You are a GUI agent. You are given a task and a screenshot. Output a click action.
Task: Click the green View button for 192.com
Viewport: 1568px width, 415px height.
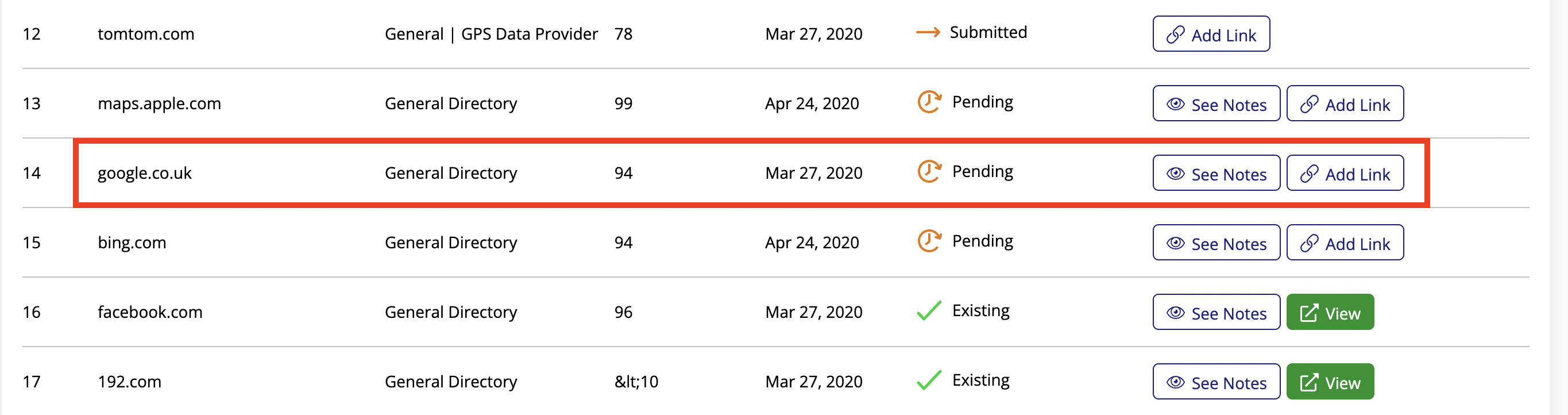tap(1330, 382)
